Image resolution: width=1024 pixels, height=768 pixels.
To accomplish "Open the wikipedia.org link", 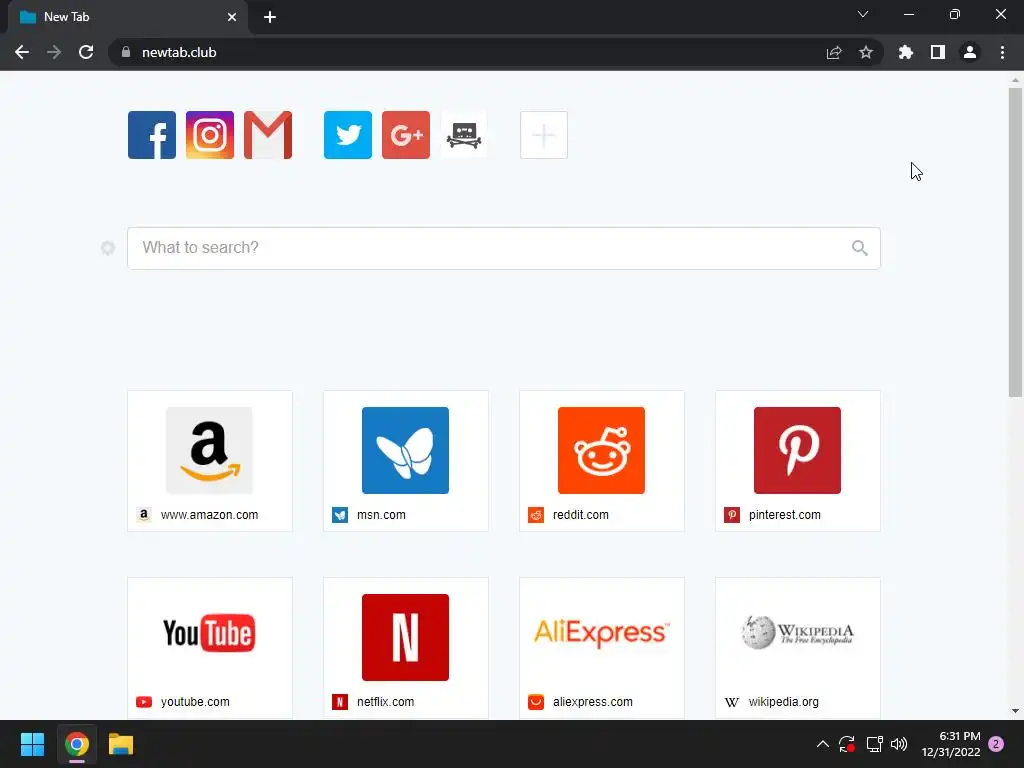I will click(783, 701).
